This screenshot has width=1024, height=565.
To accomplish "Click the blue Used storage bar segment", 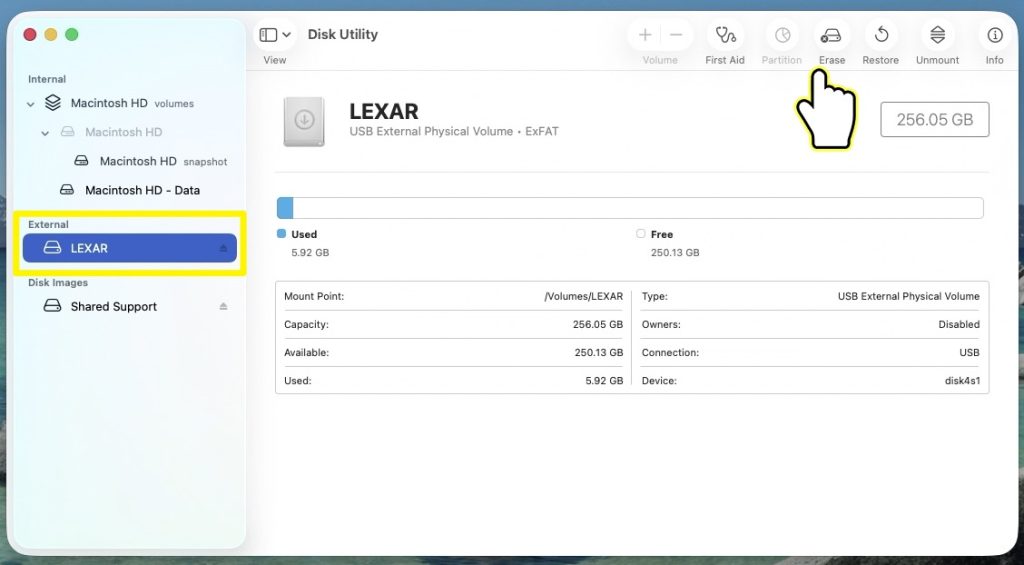I will 285,208.
